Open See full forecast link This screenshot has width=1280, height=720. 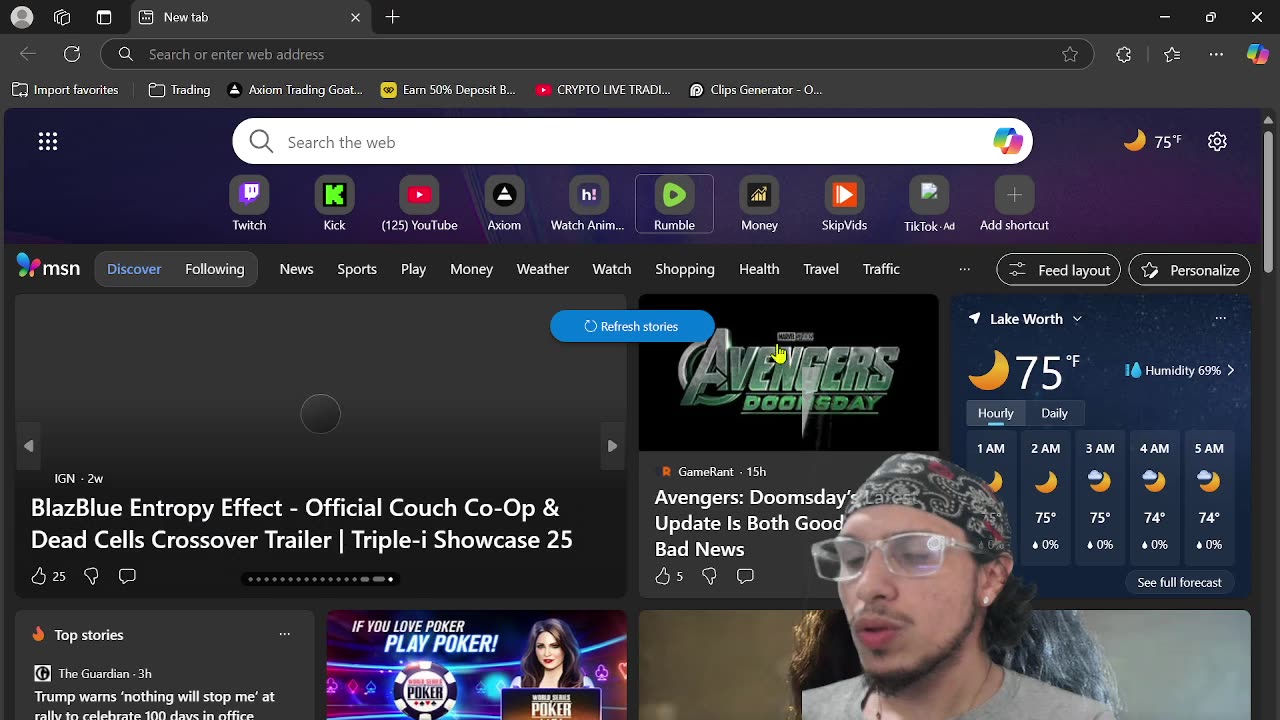click(x=1179, y=582)
